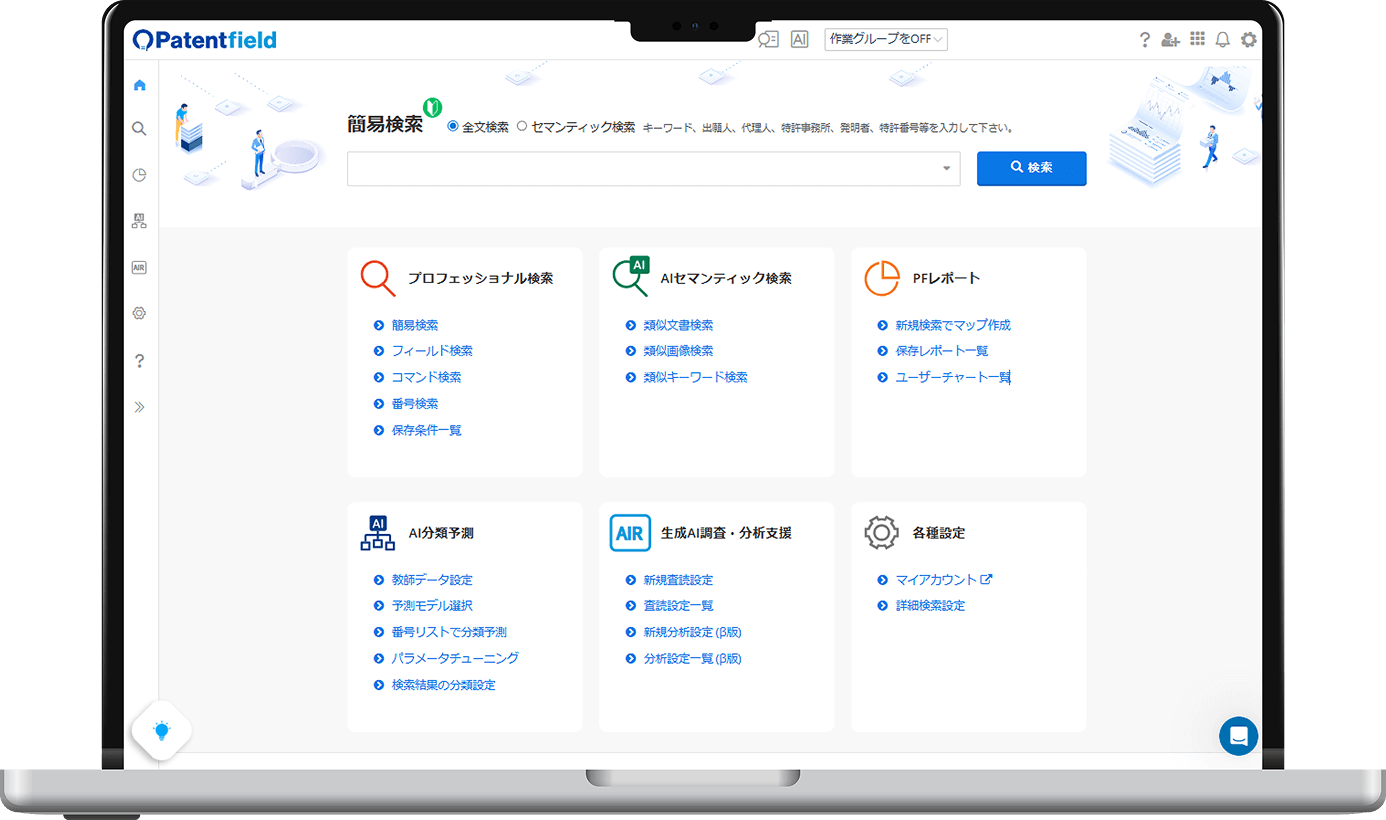Screen dimensions: 1386x820
Task: Open search from the sidebar magnifier icon
Action: 139,129
